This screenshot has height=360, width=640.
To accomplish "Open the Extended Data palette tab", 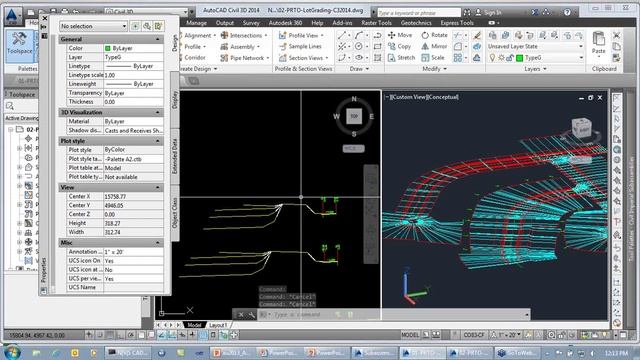I will point(175,156).
